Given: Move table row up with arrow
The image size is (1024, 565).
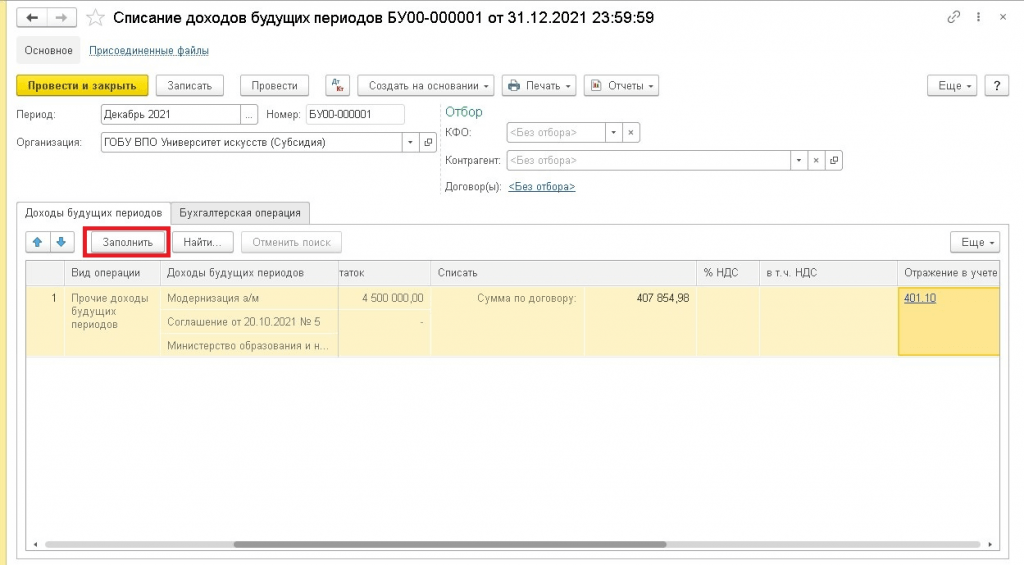Looking at the screenshot, I should [38, 242].
